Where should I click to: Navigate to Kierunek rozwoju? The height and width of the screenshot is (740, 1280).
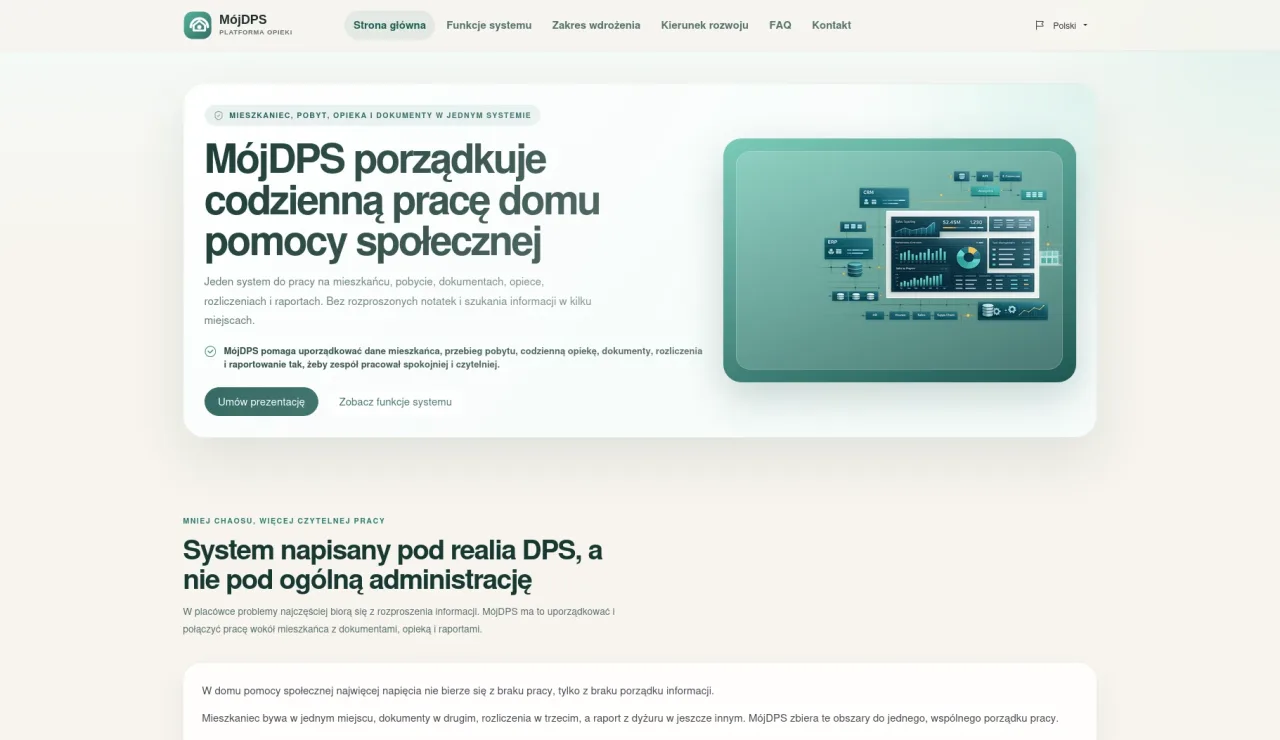click(x=705, y=25)
